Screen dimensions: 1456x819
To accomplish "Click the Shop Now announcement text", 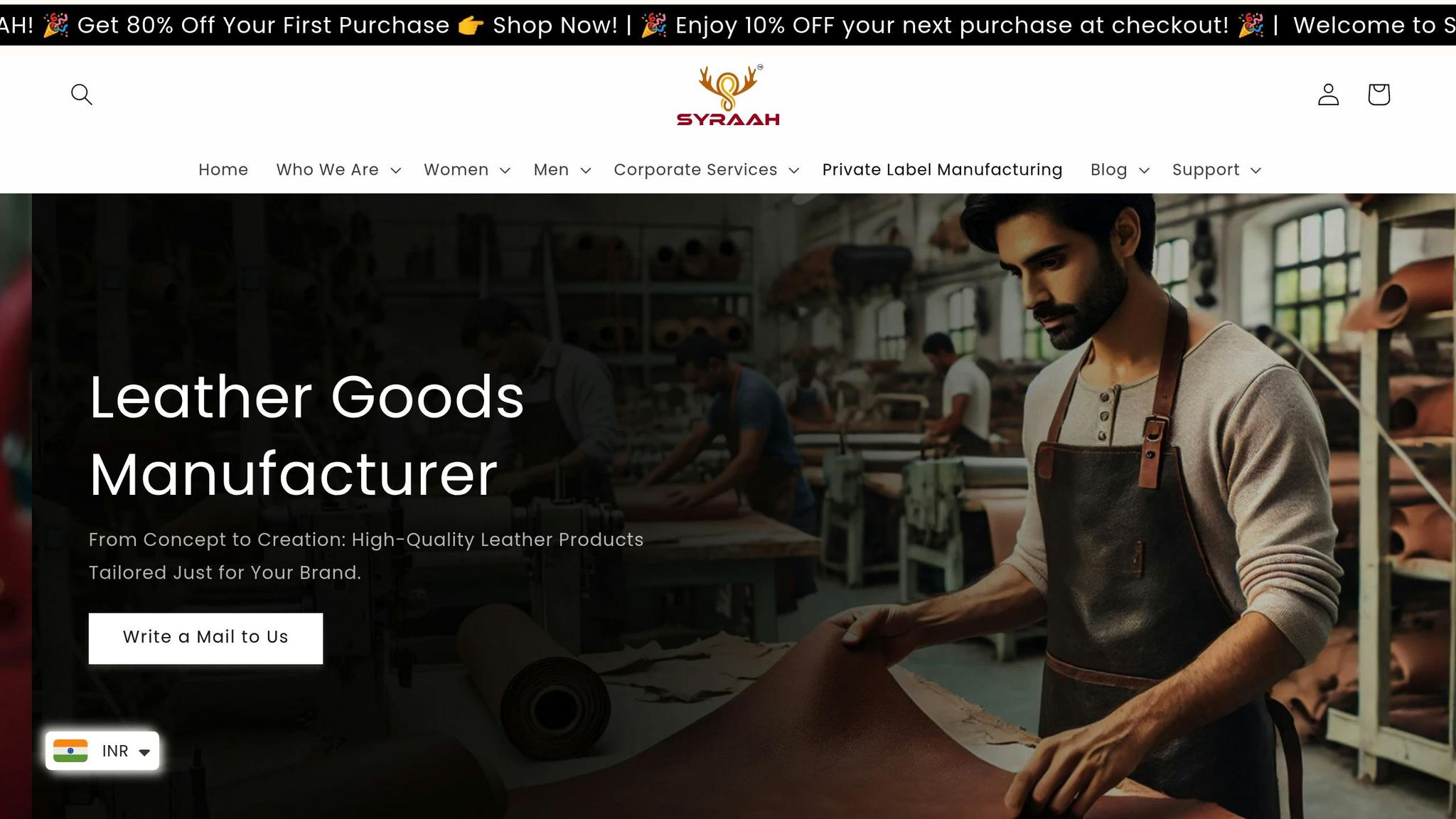I will [555, 26].
